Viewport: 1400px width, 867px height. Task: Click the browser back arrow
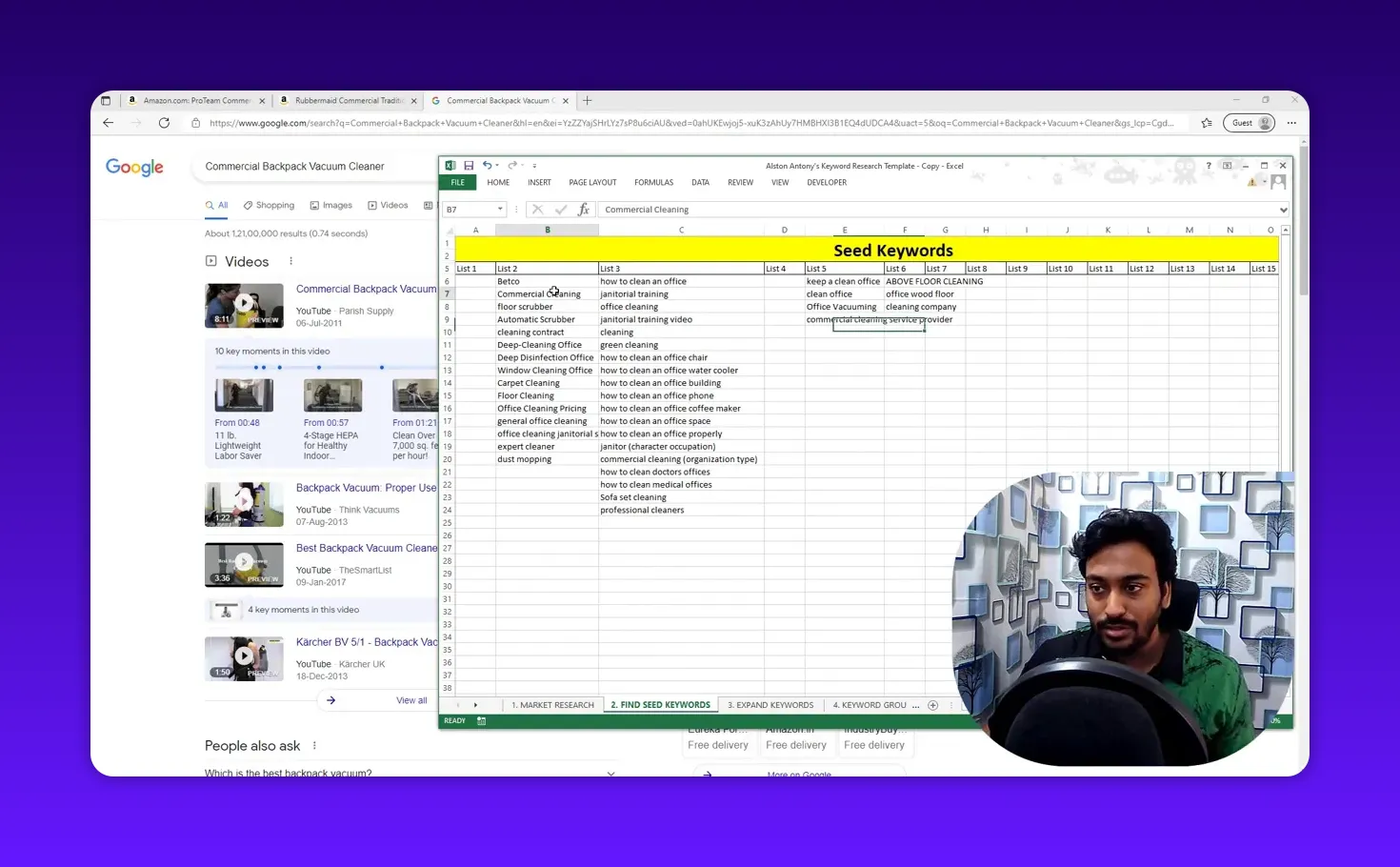coord(108,122)
